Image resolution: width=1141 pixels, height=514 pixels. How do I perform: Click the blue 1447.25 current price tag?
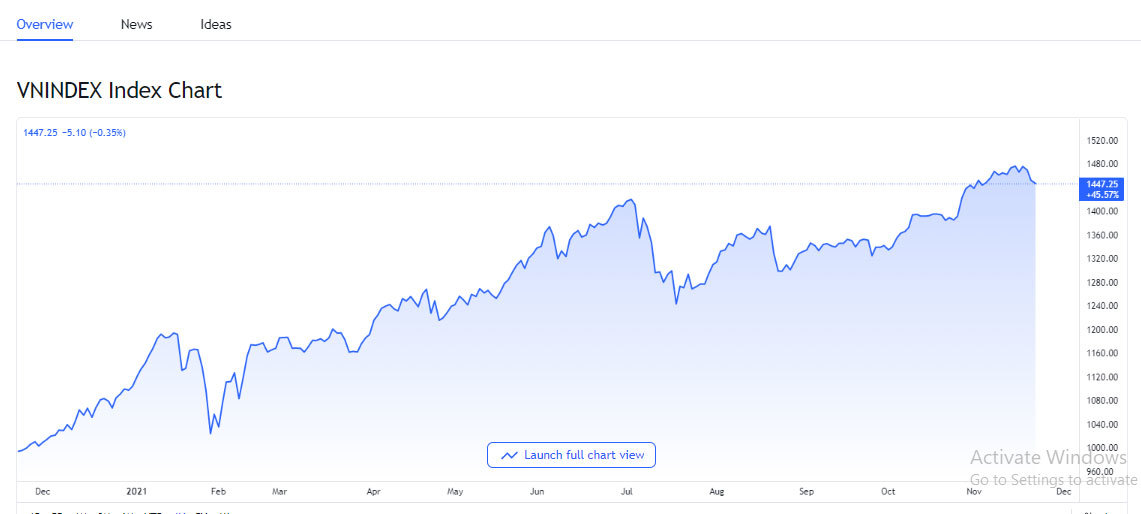[x=1104, y=189]
